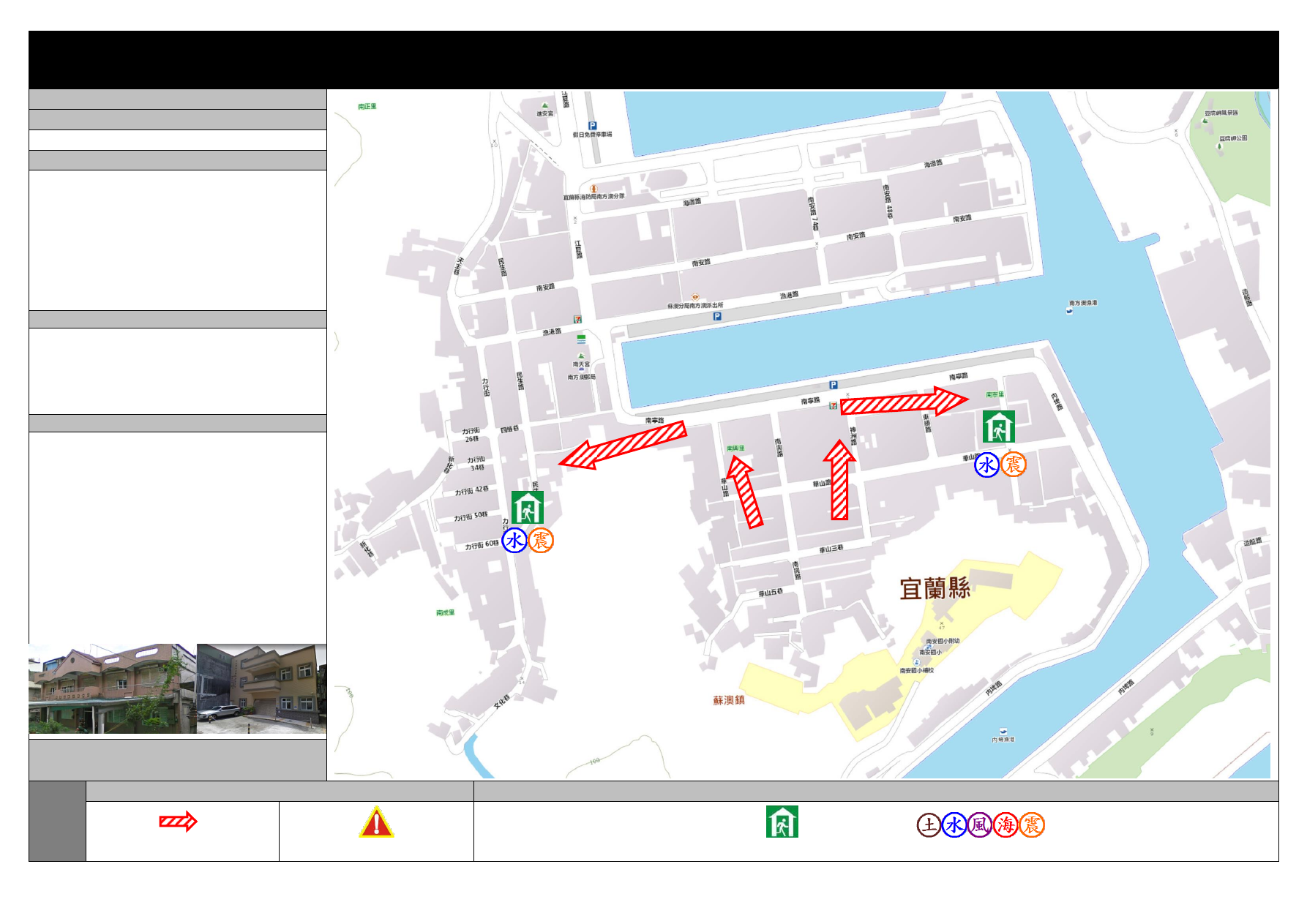Click the 南安國小補校 label
This screenshot has height=924, width=1307.
click(x=917, y=670)
